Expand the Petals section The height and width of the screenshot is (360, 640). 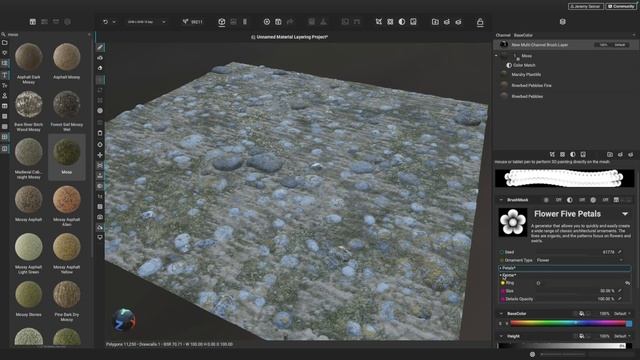(x=564, y=268)
